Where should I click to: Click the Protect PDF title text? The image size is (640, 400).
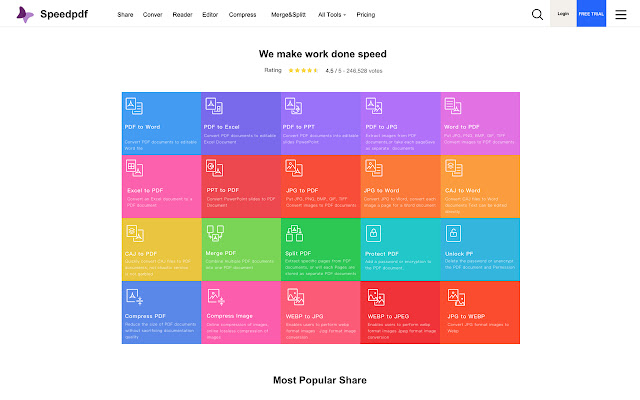382,253
